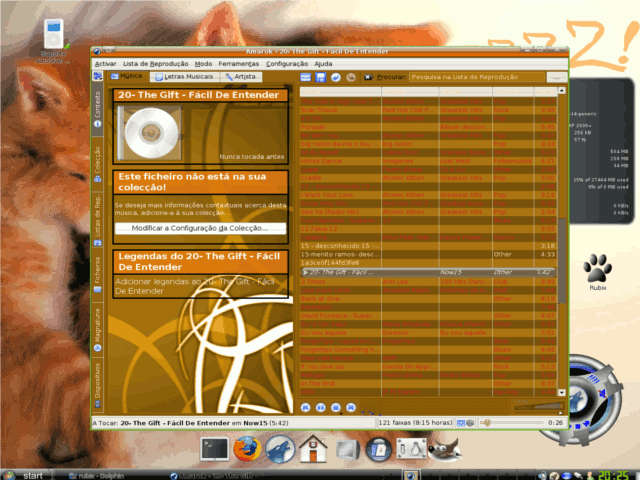Click Modificar a Configuração da Colecção button
The image size is (640, 480).
(x=200, y=228)
